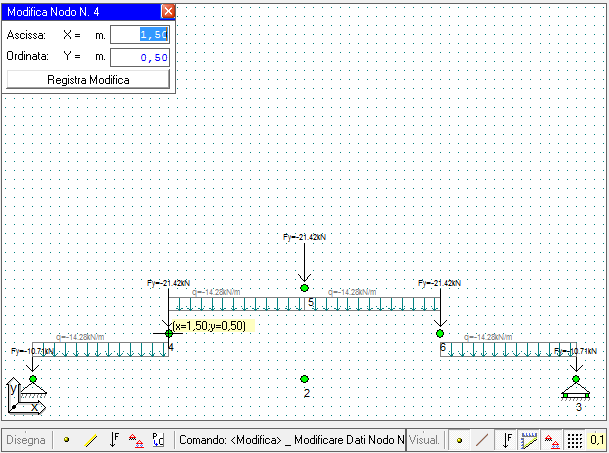Click q=-14.28kN/m label left of node 5
This screenshot has height=453, width=609.
[216, 292]
